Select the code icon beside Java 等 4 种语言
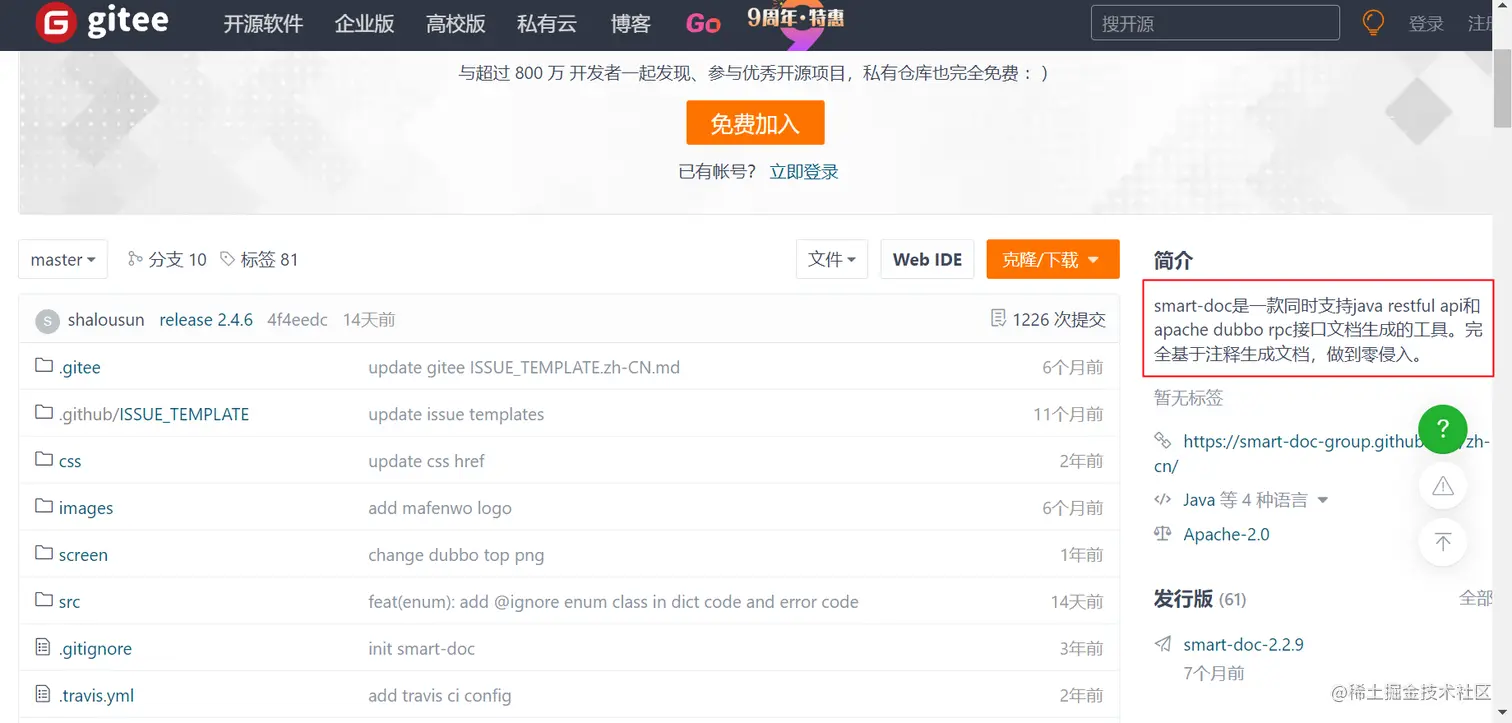Screen dimensions: 1512x723 click(1162, 499)
